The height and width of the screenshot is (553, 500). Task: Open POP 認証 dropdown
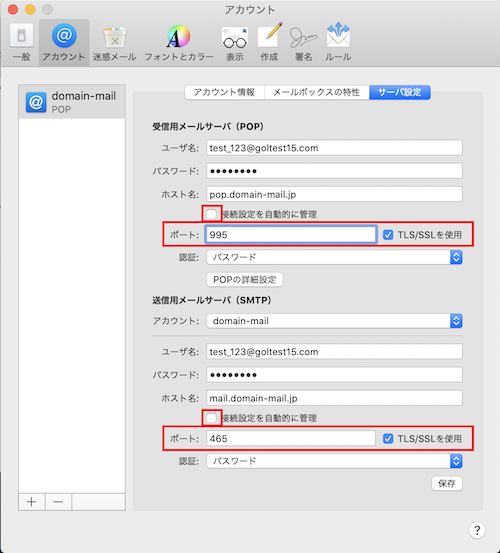(x=334, y=257)
